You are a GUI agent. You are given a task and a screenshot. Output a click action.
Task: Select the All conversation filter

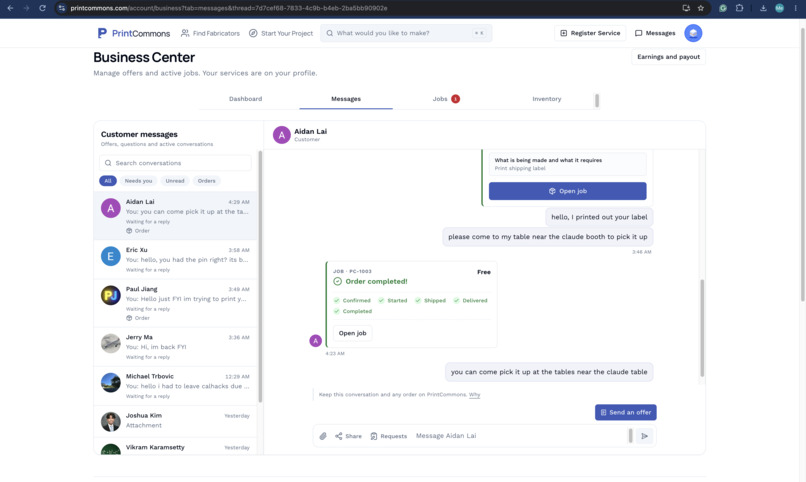coord(107,181)
